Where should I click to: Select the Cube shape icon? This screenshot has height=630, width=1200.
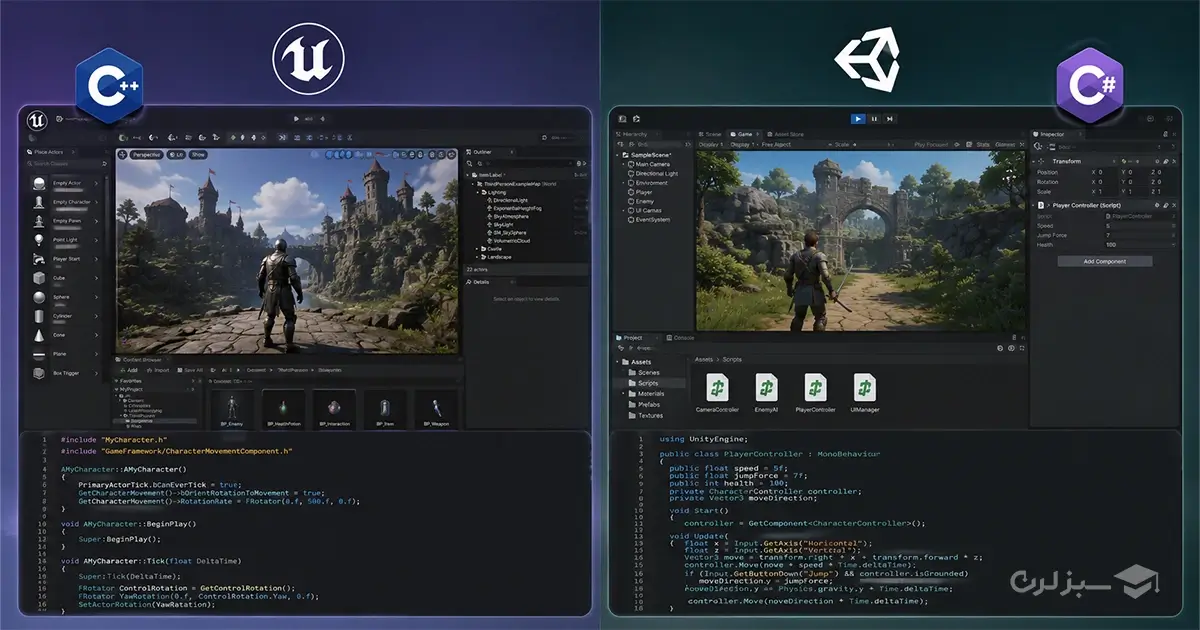click(x=39, y=278)
